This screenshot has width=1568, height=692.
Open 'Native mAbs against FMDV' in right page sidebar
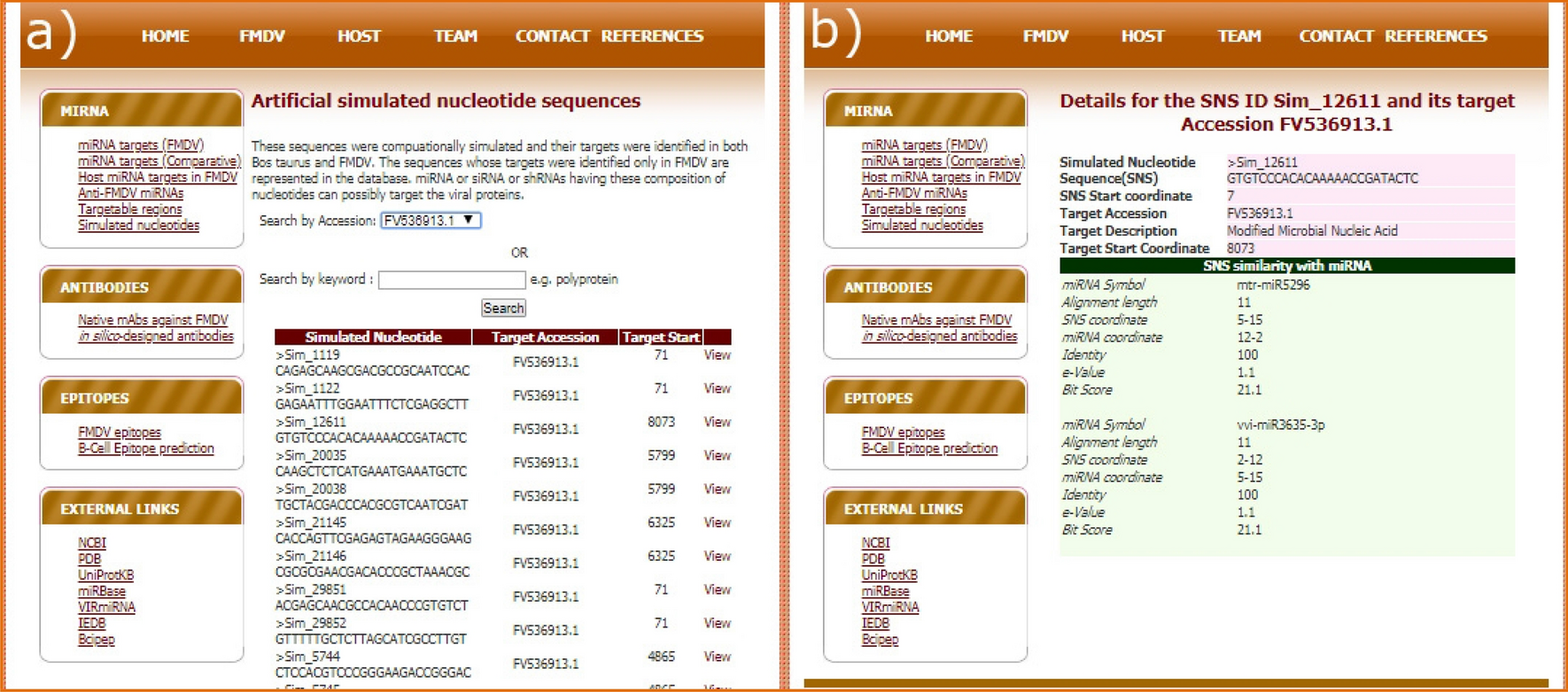[937, 321]
